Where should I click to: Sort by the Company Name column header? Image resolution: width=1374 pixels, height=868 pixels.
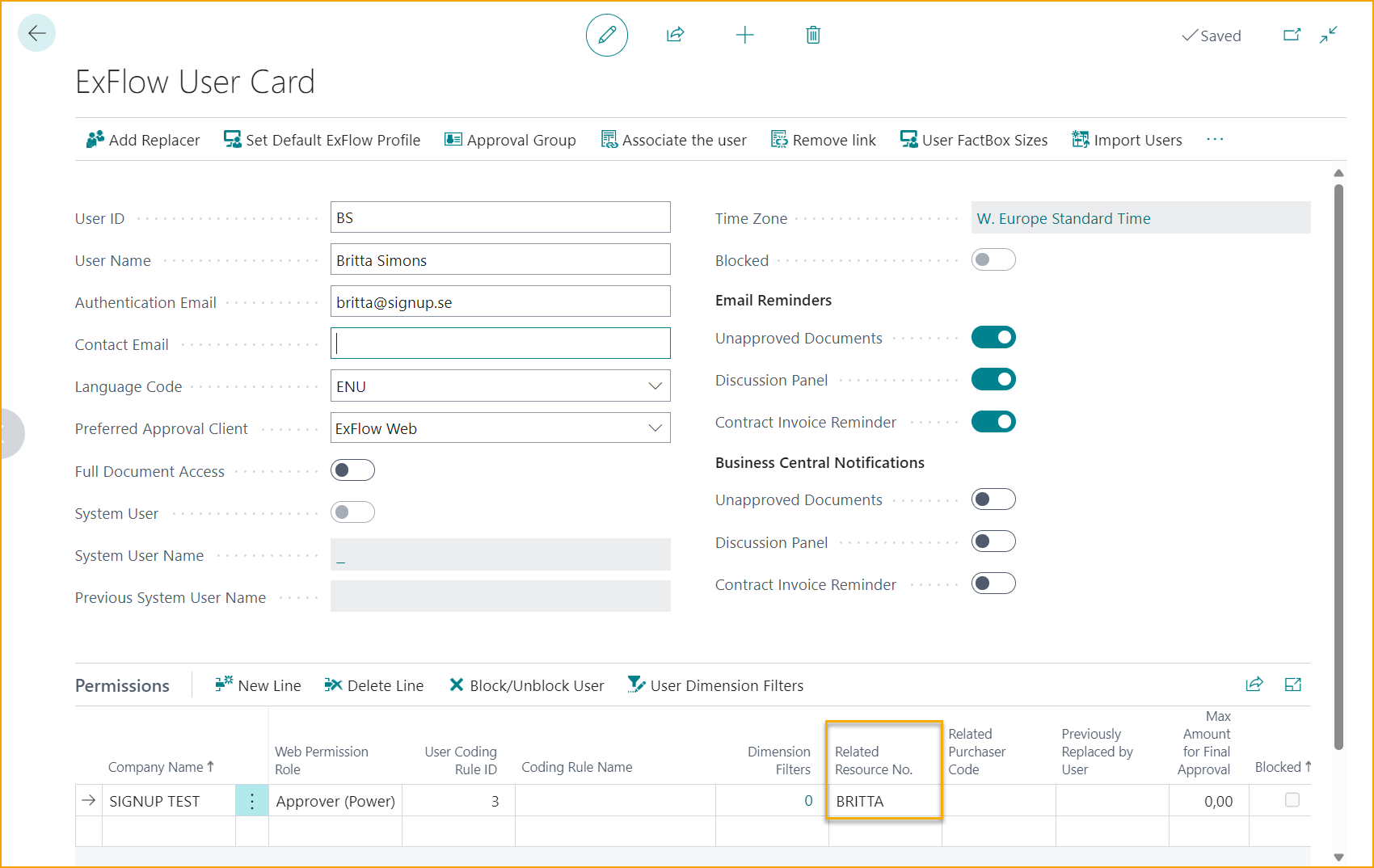pyautogui.click(x=161, y=767)
